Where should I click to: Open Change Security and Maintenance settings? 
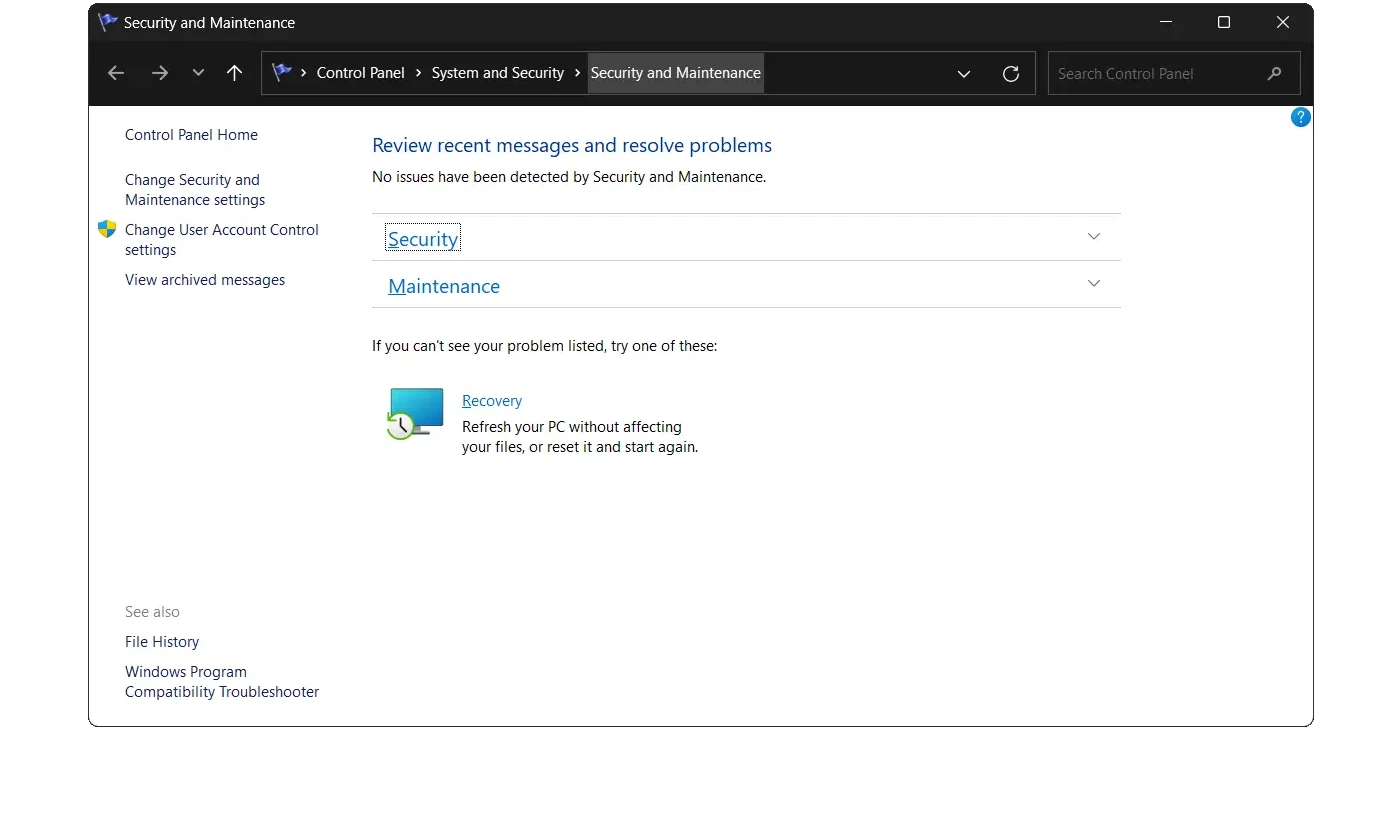(x=195, y=190)
